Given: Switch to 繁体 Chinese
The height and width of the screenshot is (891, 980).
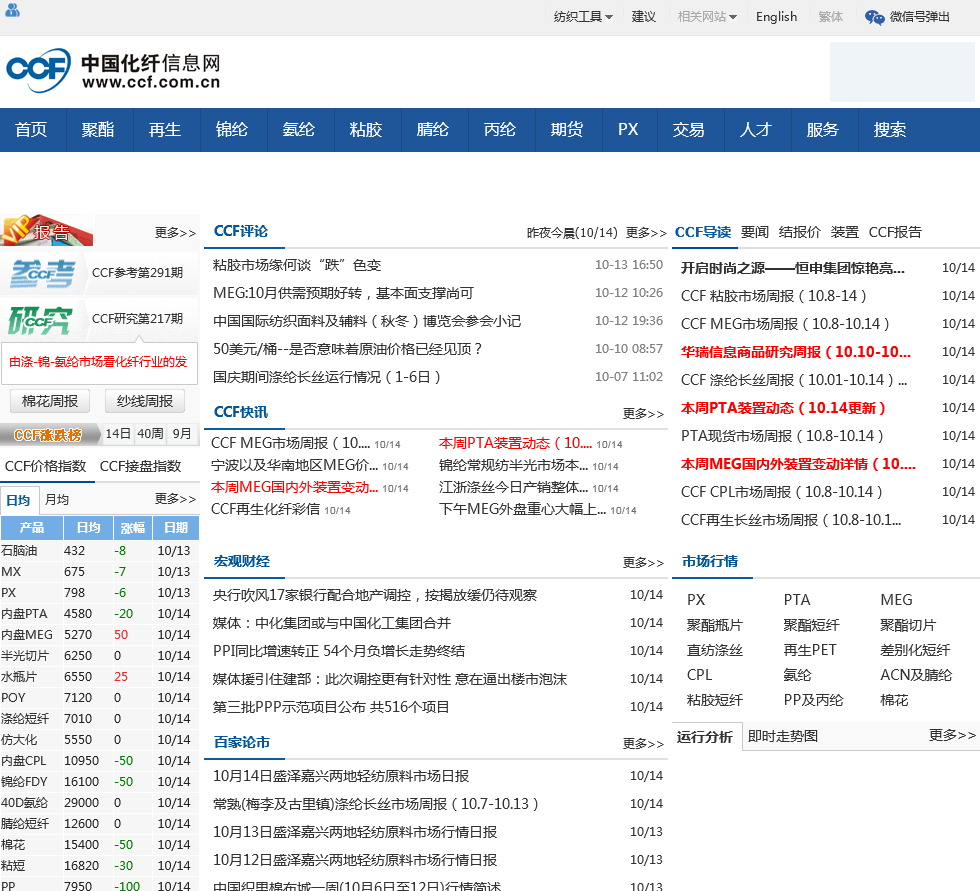Looking at the screenshot, I should [831, 17].
